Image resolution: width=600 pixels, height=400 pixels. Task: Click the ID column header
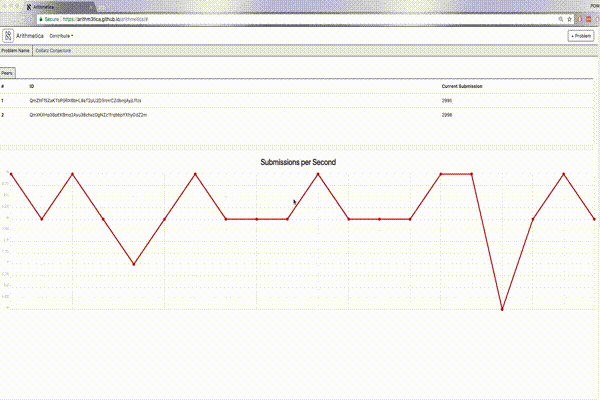(32, 86)
